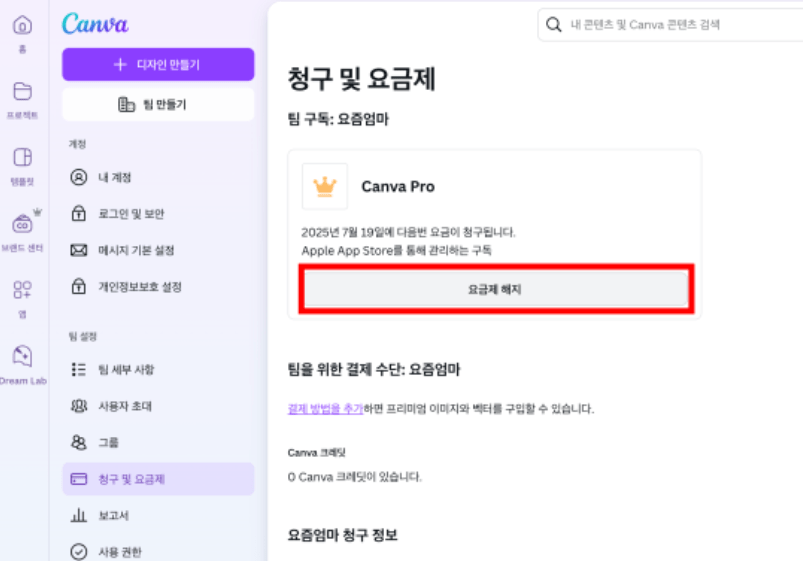Open 개인정보보호 설정 menu item
The image size is (803, 564).
pos(158,287)
